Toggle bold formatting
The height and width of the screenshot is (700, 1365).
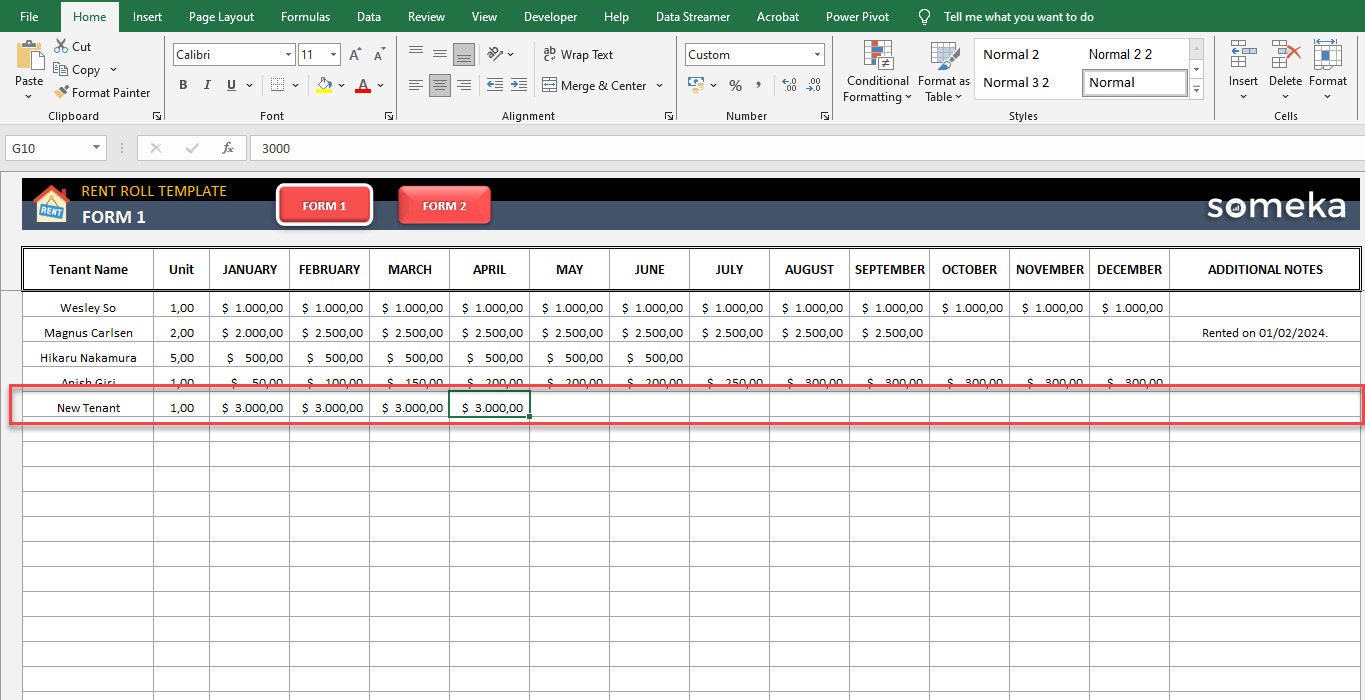click(183, 85)
